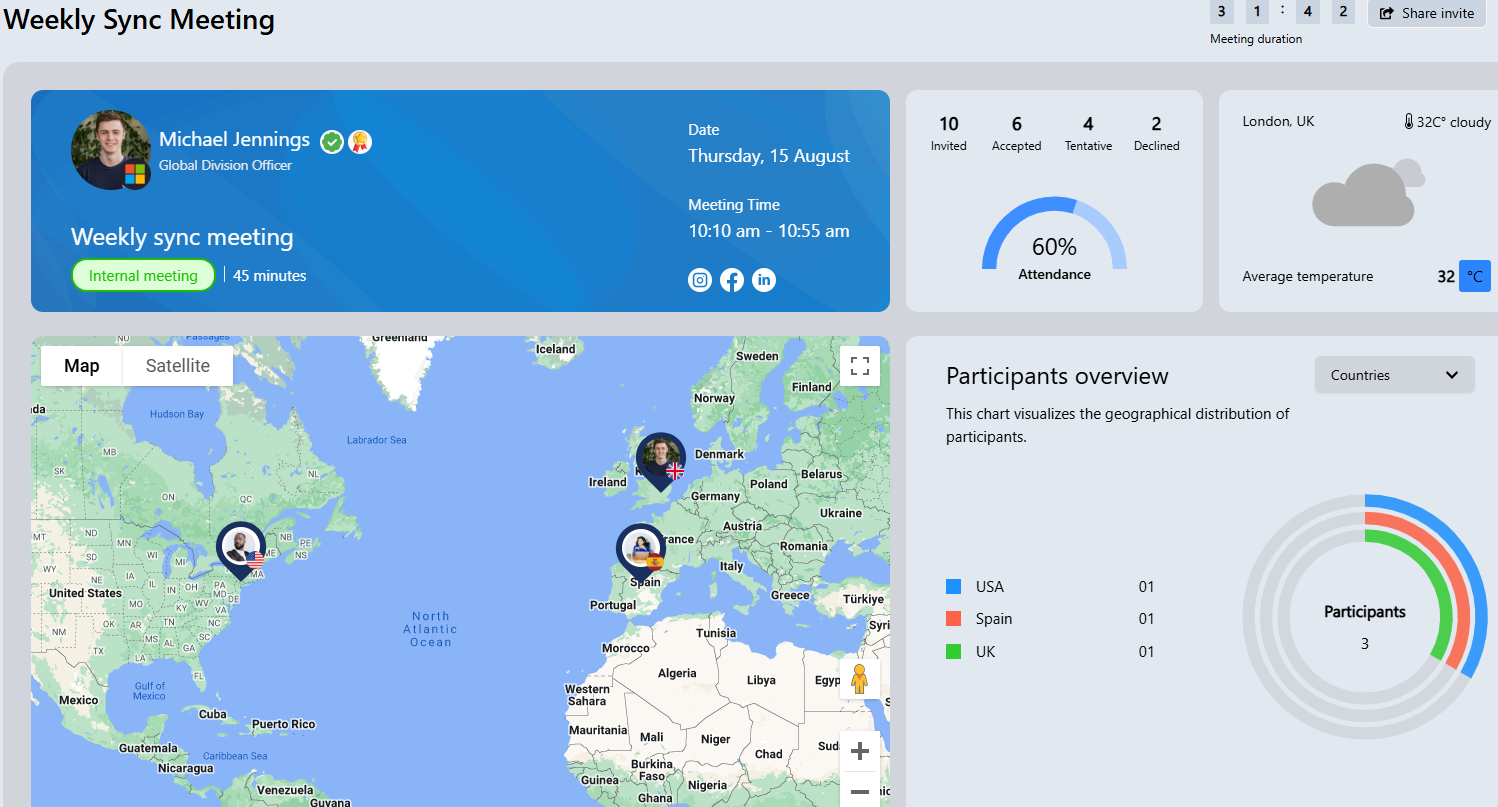Switch to the Satellite view tab
Screen dimensions: 1498x807
[x=178, y=366]
